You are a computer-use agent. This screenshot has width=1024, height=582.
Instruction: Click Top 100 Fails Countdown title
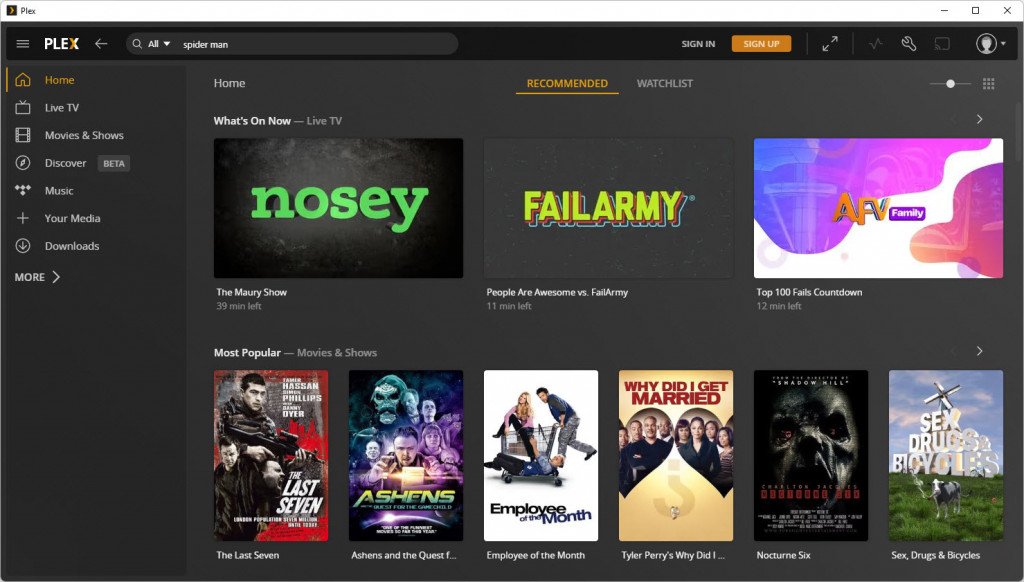tap(809, 292)
